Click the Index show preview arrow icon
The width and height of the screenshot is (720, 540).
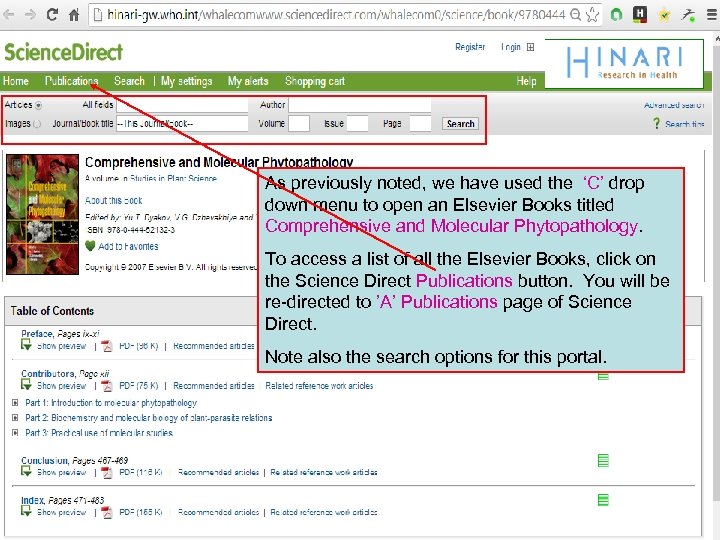click(26, 511)
